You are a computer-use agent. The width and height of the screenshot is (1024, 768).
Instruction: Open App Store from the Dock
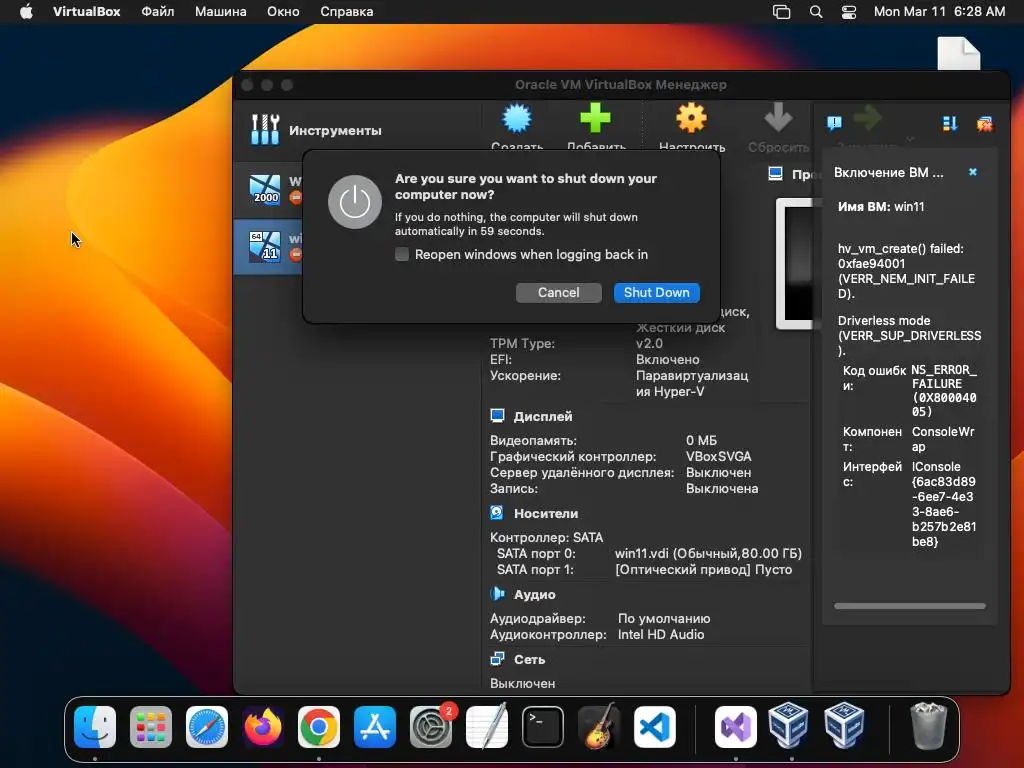click(374, 726)
